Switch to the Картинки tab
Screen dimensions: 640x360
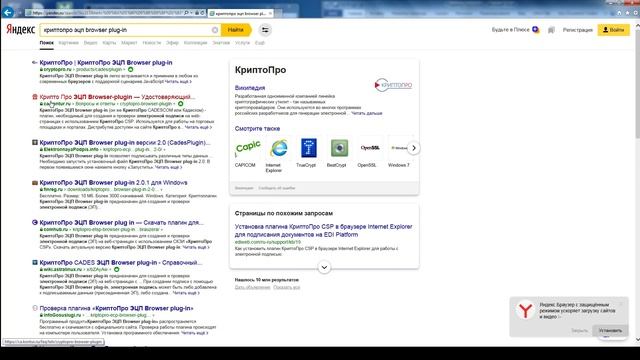(x=69, y=43)
